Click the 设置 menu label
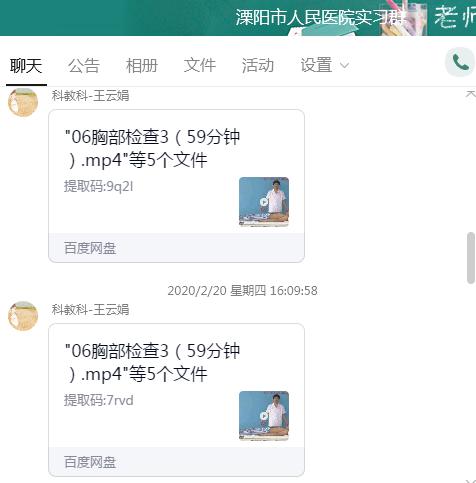476x483 pixels. pyautogui.click(x=316, y=65)
